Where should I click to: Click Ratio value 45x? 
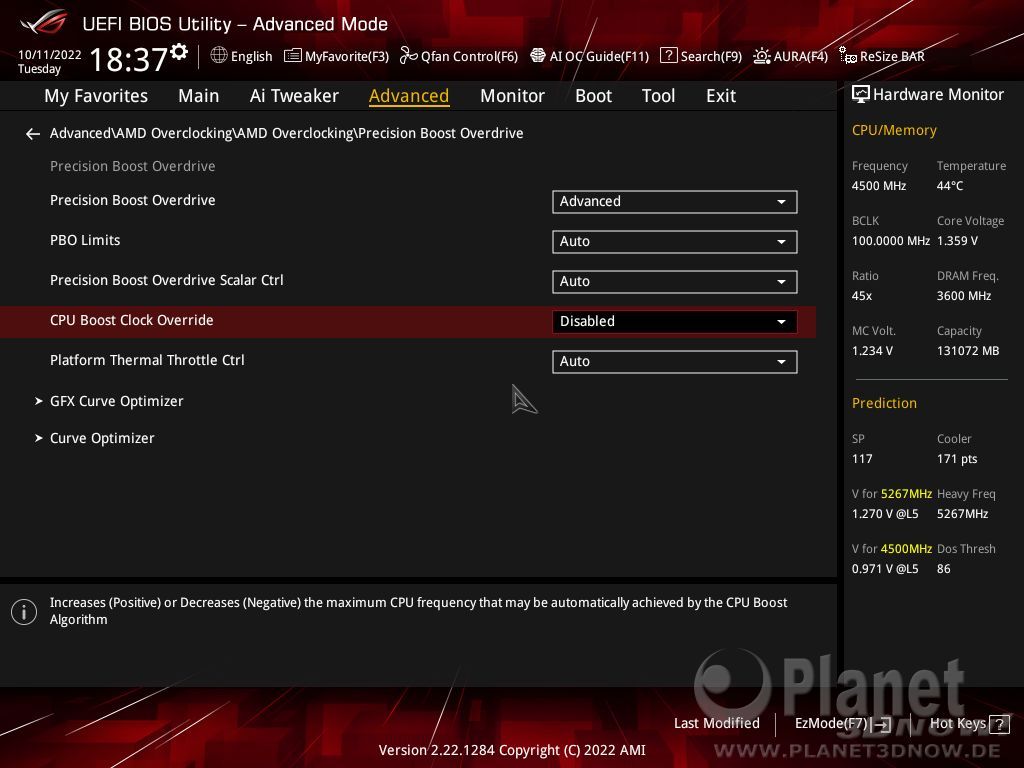coord(862,296)
